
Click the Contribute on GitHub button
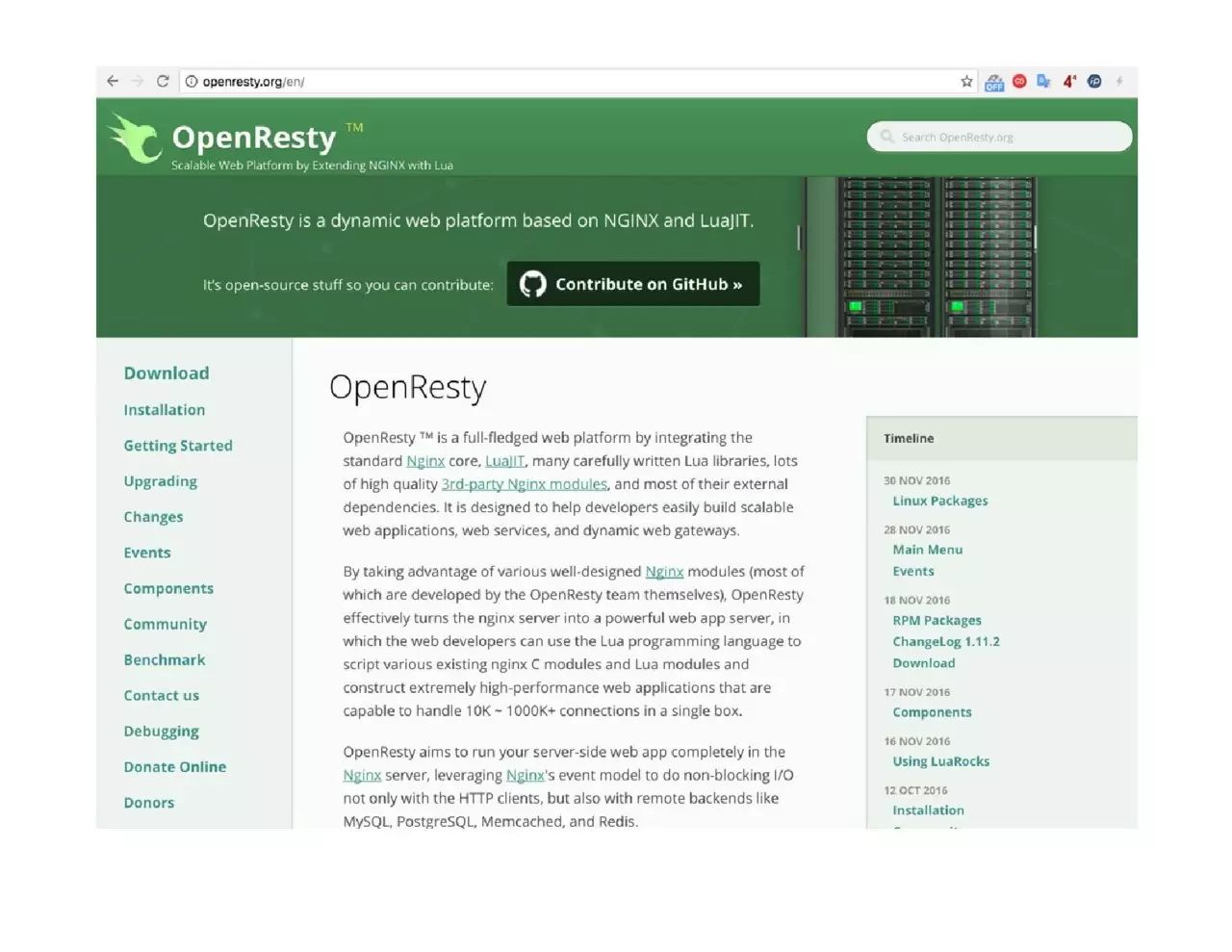(x=633, y=284)
